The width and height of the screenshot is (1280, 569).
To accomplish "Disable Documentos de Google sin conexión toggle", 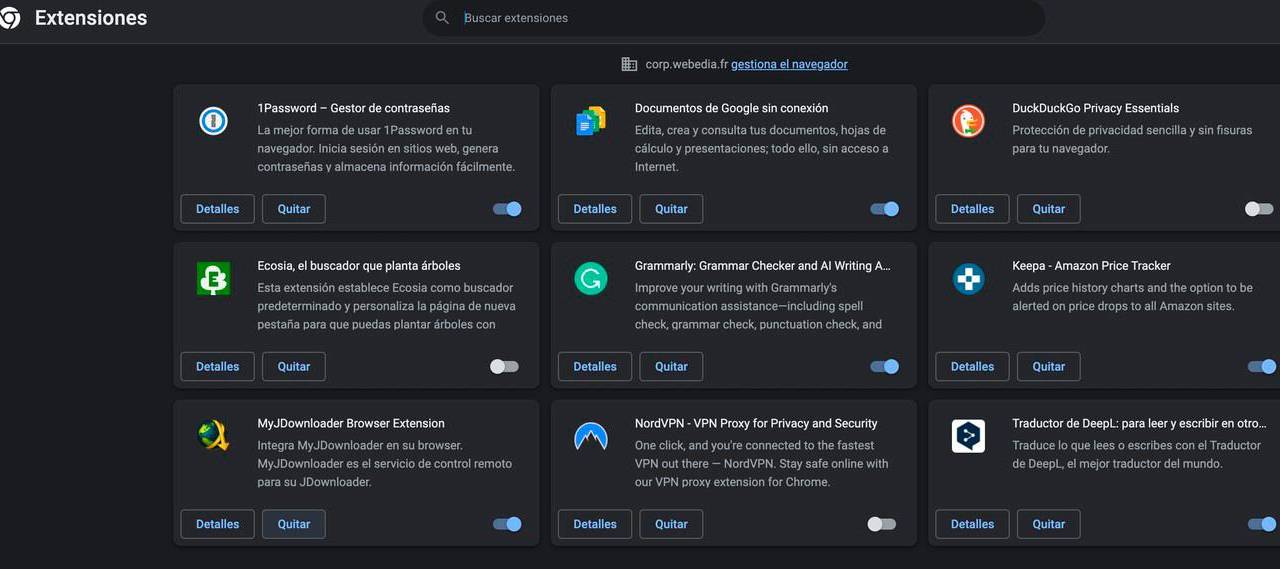I will 885,209.
